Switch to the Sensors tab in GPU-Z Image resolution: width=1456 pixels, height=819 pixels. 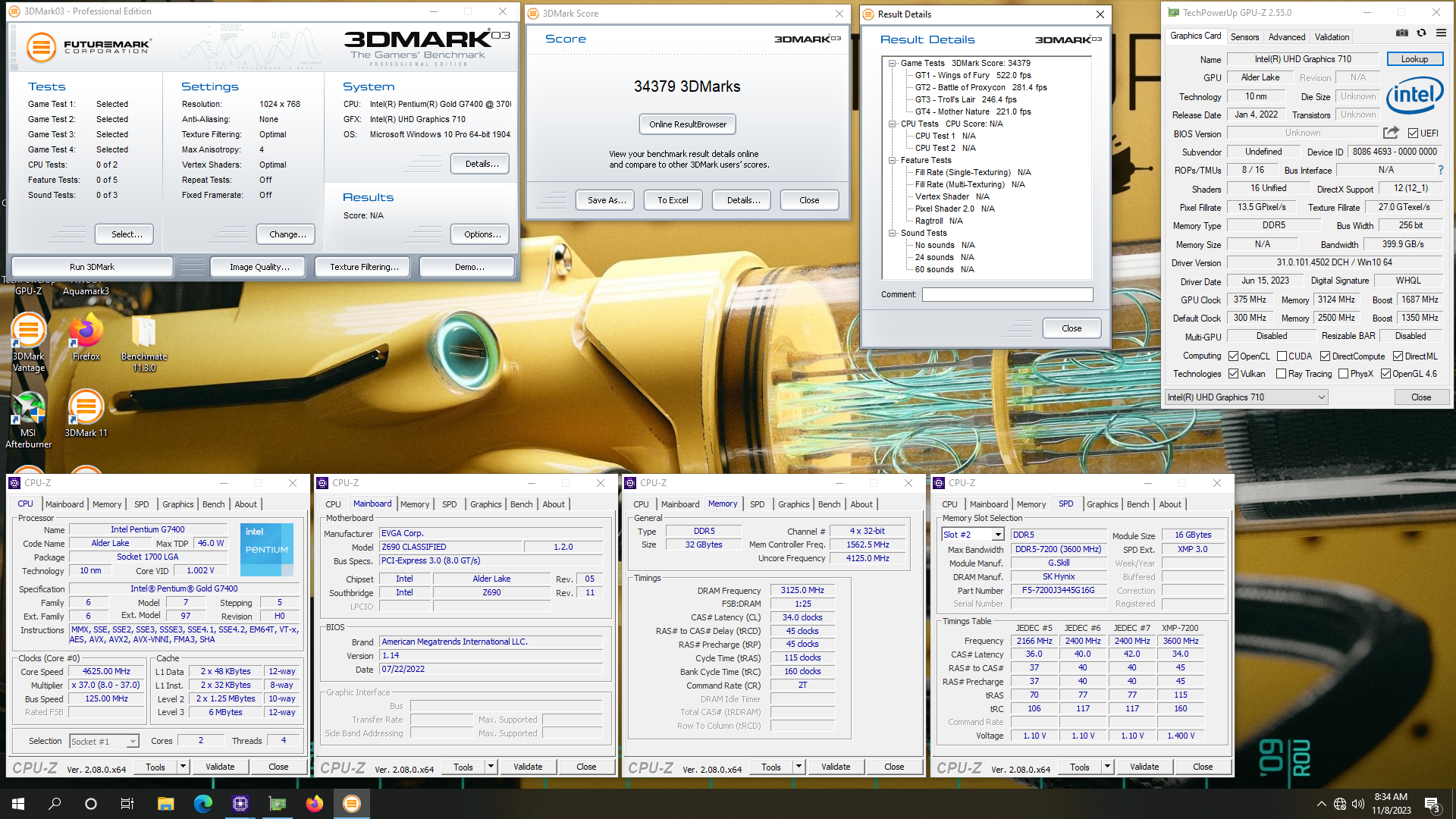click(x=1244, y=37)
